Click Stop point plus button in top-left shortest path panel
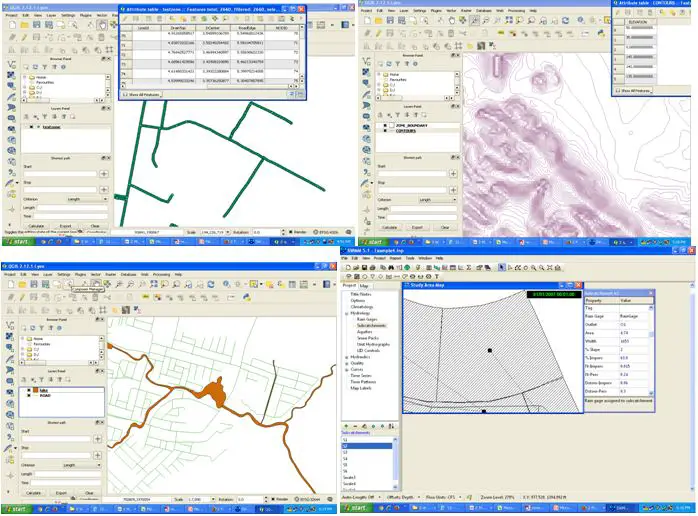698x516 pixels. coord(104,190)
